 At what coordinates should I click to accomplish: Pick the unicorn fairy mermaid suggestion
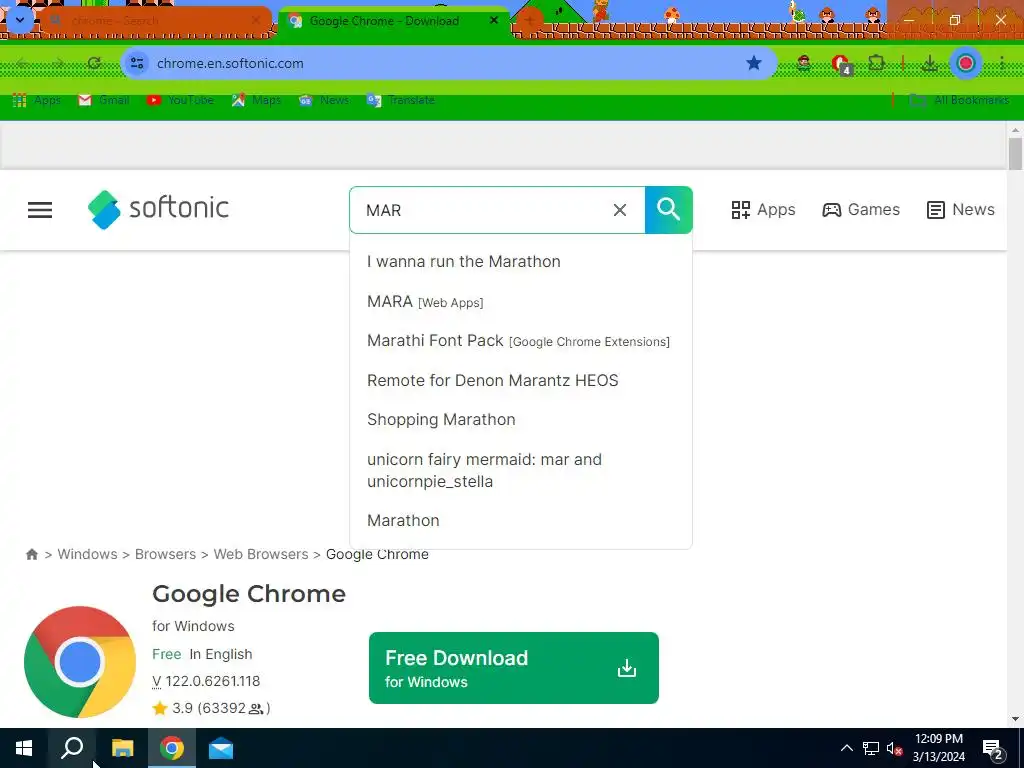485,470
